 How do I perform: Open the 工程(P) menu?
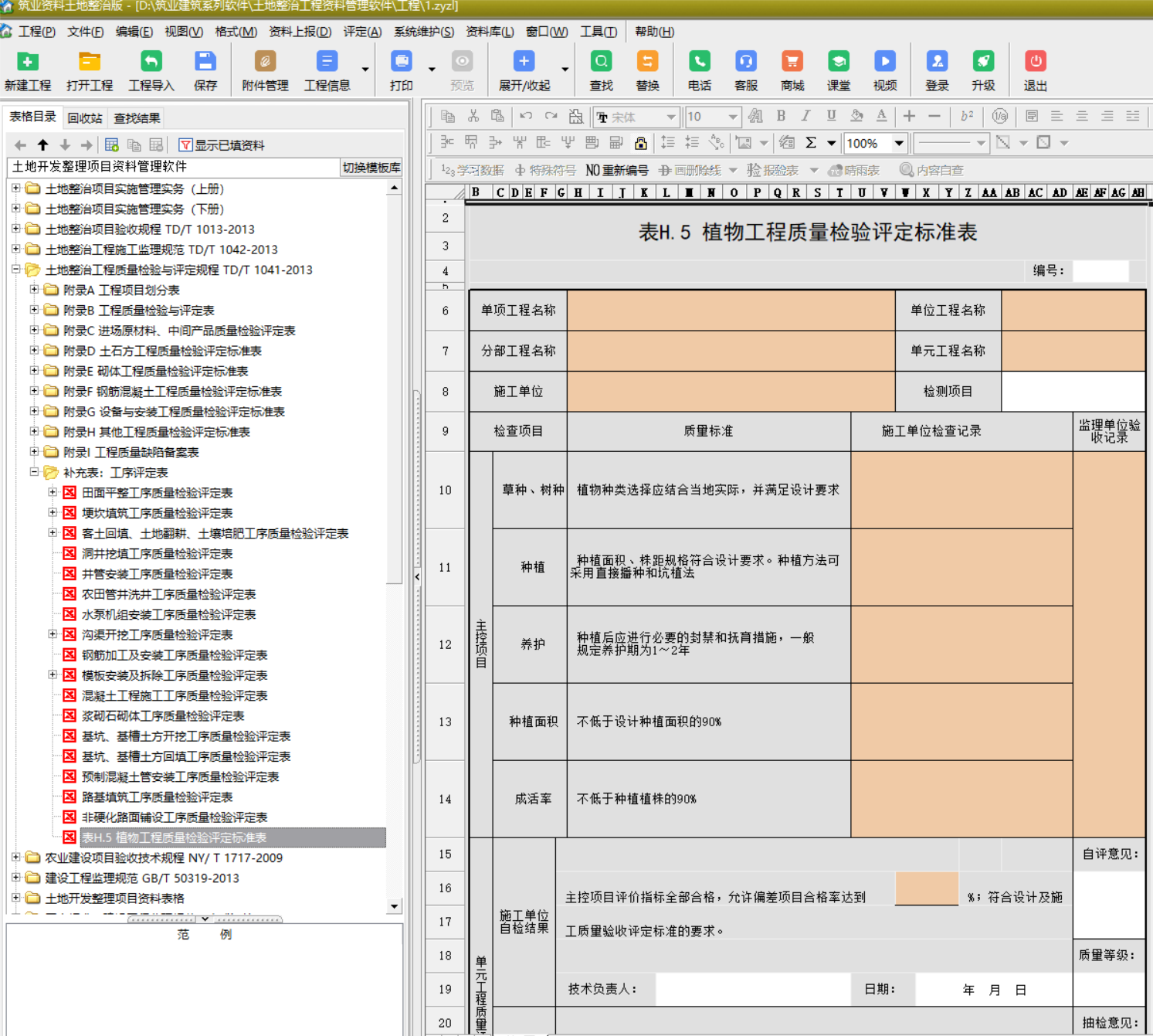(36, 32)
